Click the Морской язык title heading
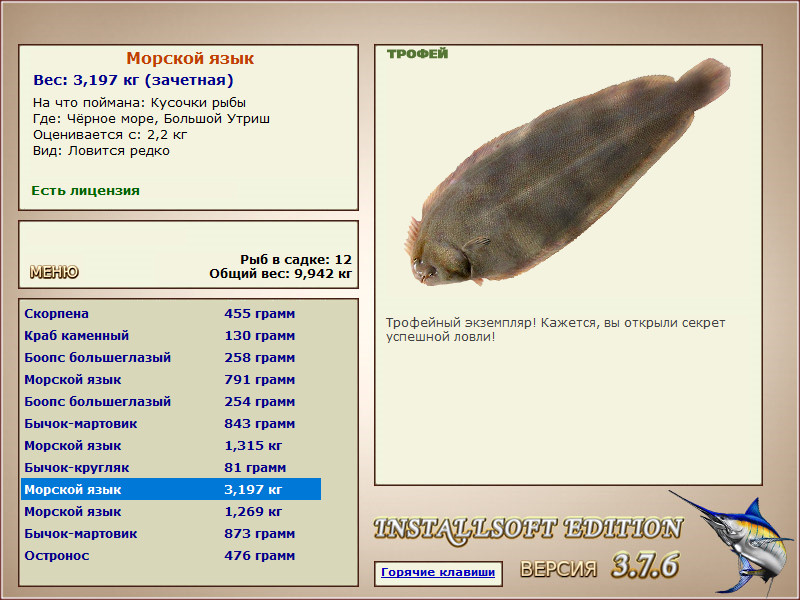The height and width of the screenshot is (600, 800). 190,58
